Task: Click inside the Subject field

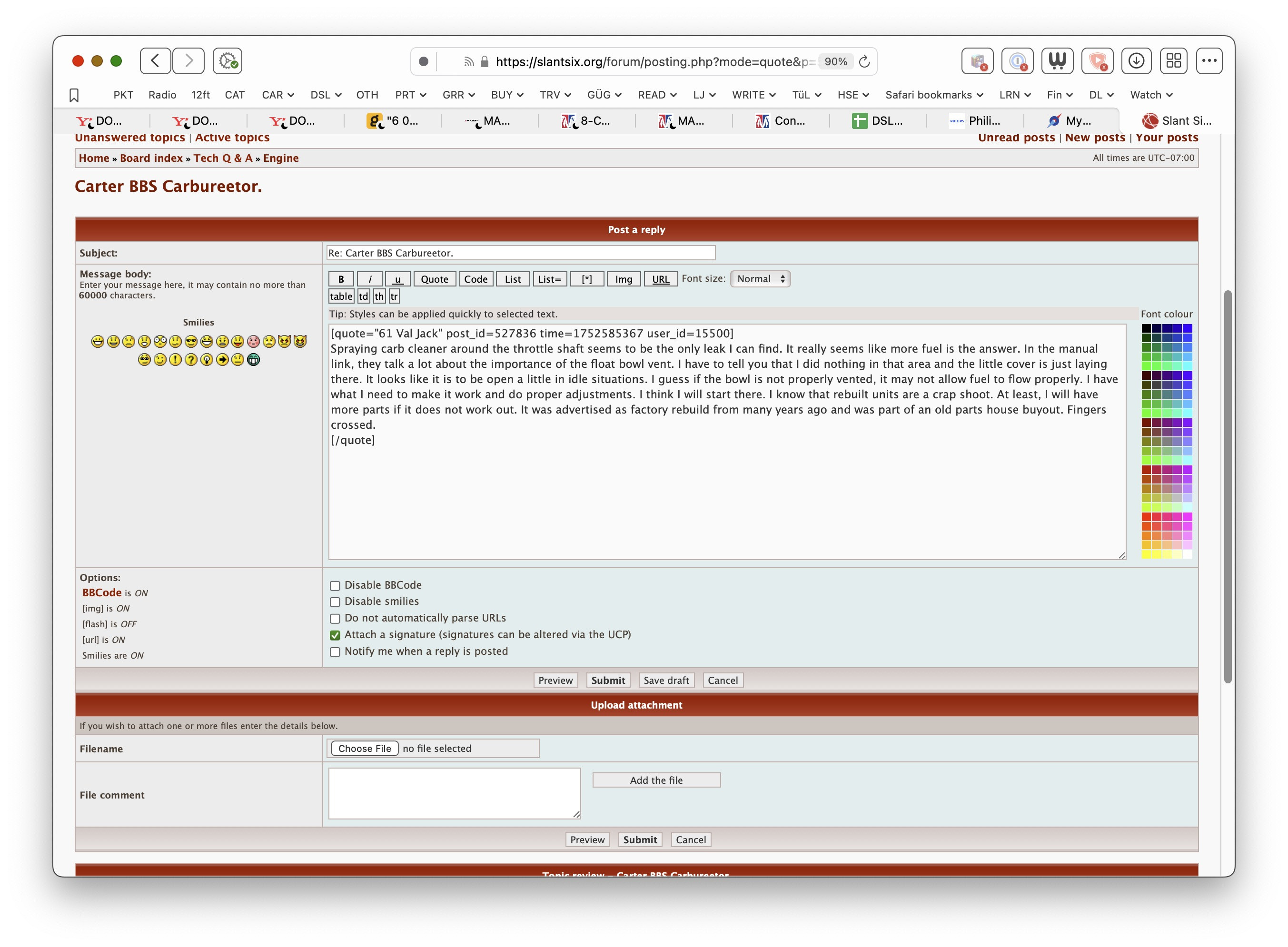Action: 520,252
